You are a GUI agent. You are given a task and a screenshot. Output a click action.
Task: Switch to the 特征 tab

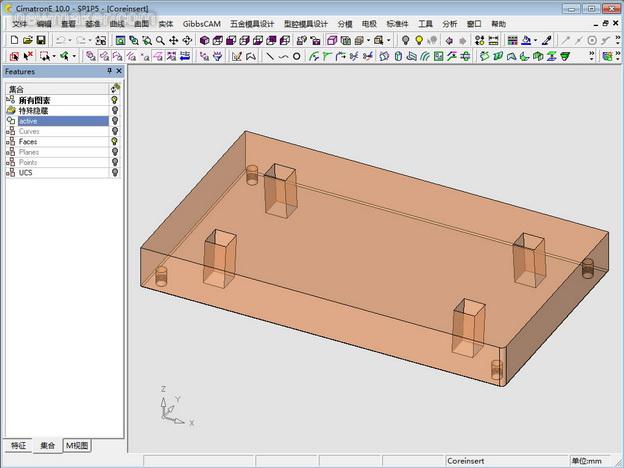coord(18,445)
